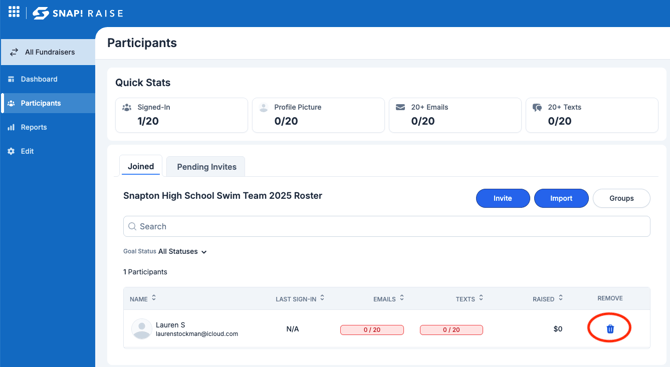
Task: Click Snapton High School Swim Team roster title
Action: [x=223, y=196]
